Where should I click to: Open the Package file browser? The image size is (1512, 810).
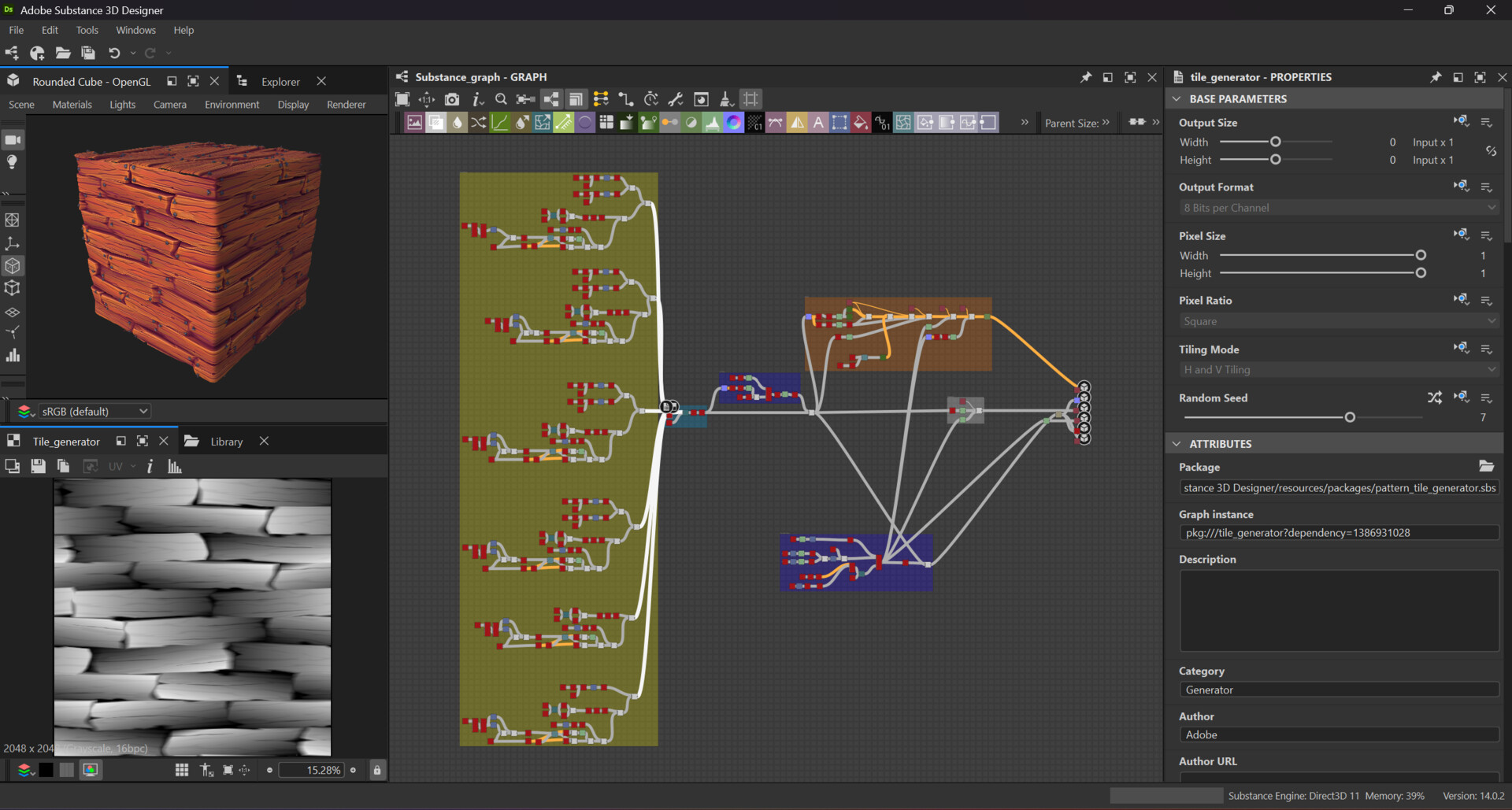1487,466
